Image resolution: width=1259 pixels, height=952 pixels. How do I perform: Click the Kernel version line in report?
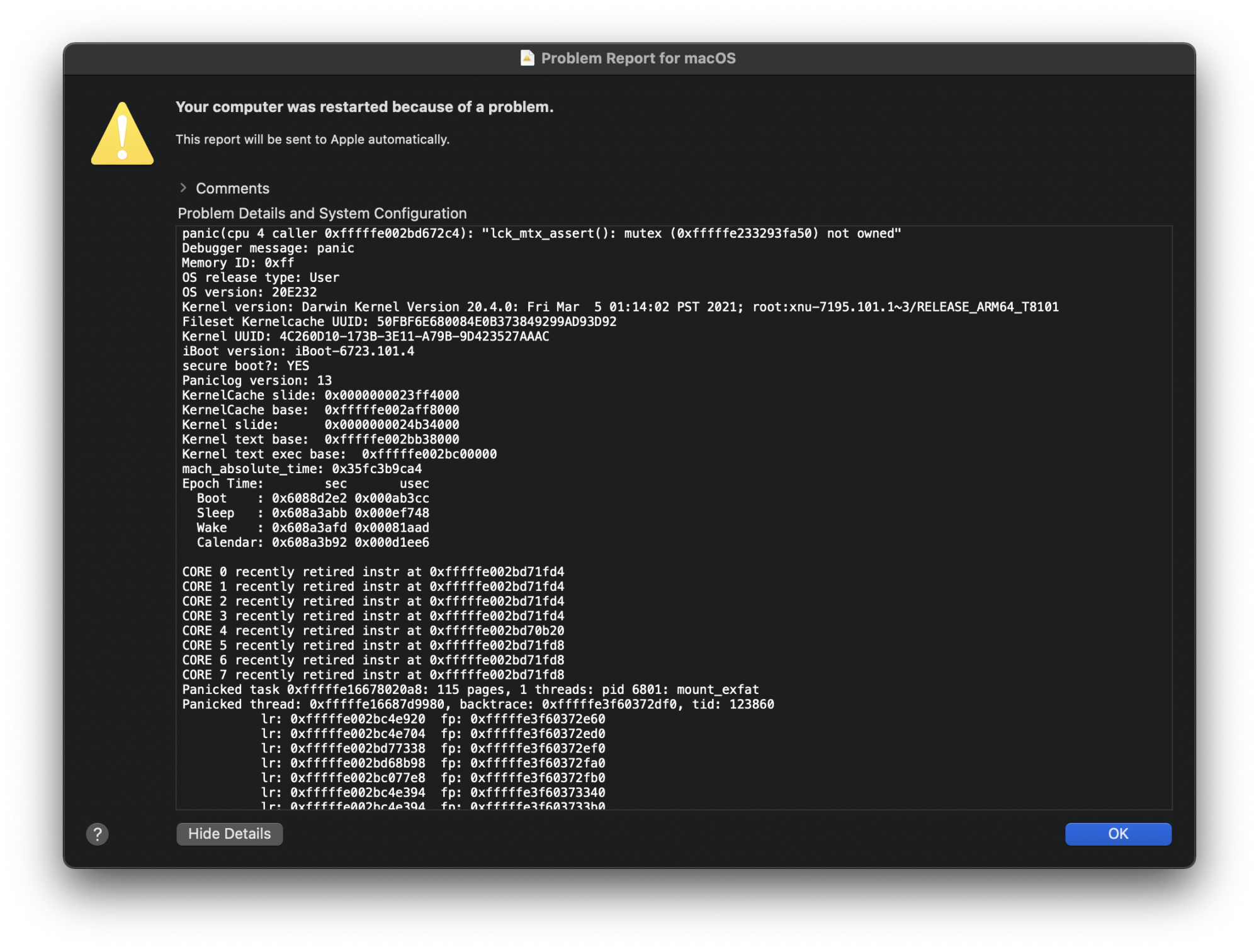(x=620, y=307)
